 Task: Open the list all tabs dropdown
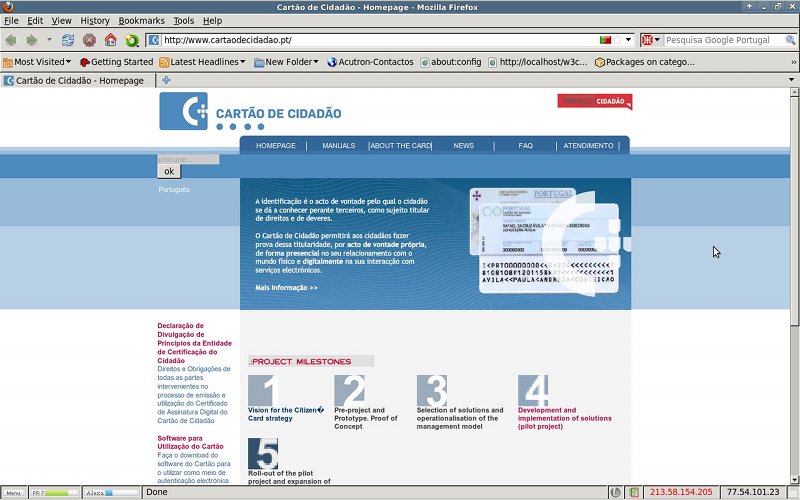click(791, 80)
